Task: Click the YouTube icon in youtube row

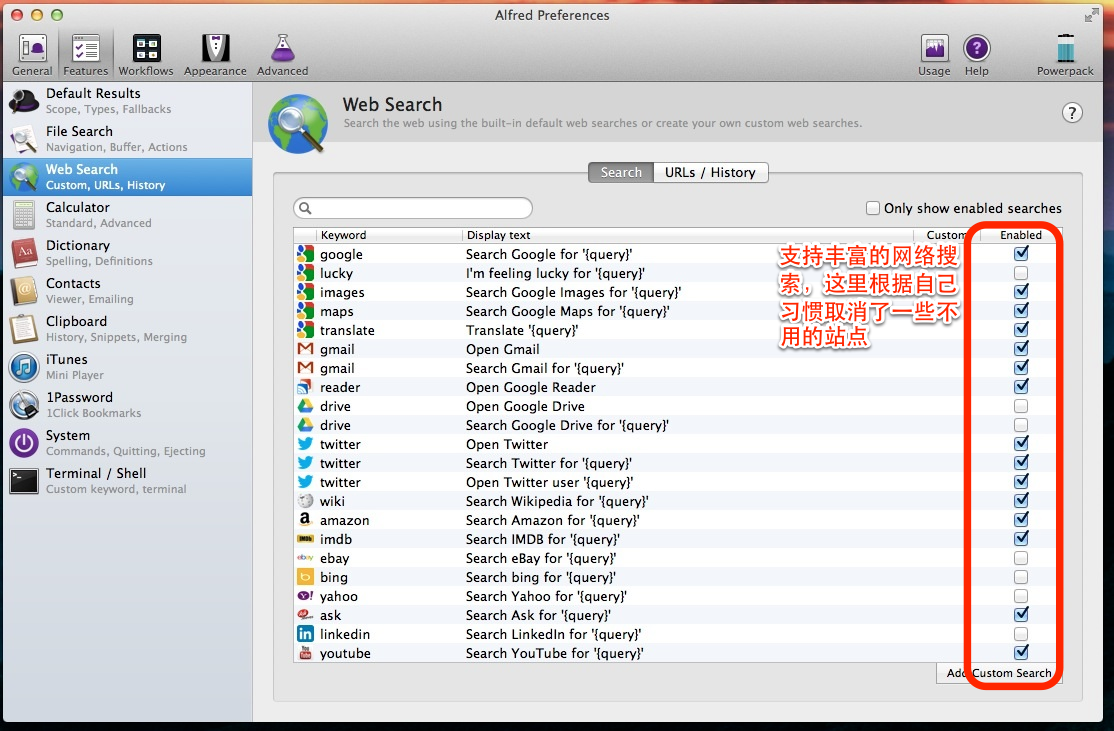Action: coord(305,653)
